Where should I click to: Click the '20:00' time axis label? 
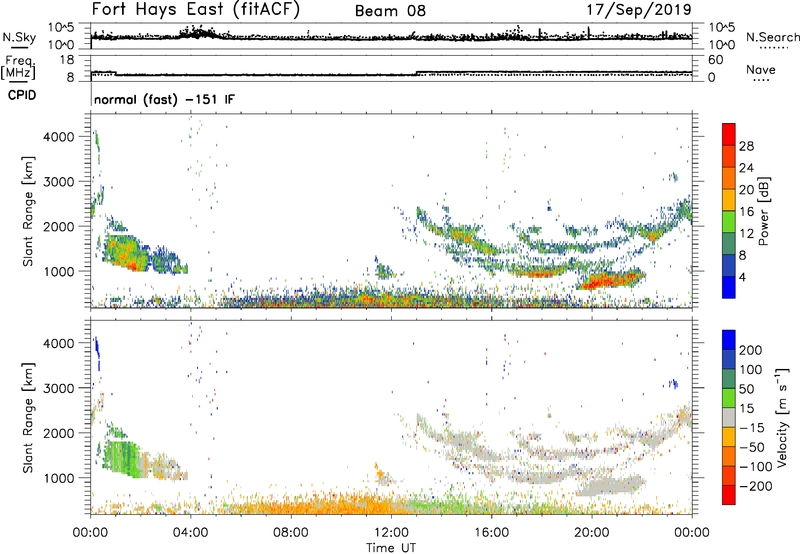(x=591, y=532)
